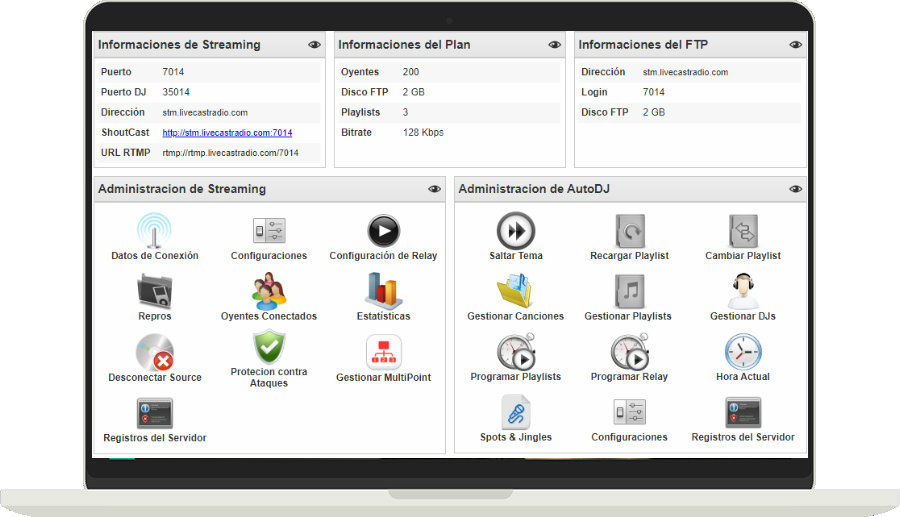Open Gestionar MultiPoint network icon

(383, 352)
